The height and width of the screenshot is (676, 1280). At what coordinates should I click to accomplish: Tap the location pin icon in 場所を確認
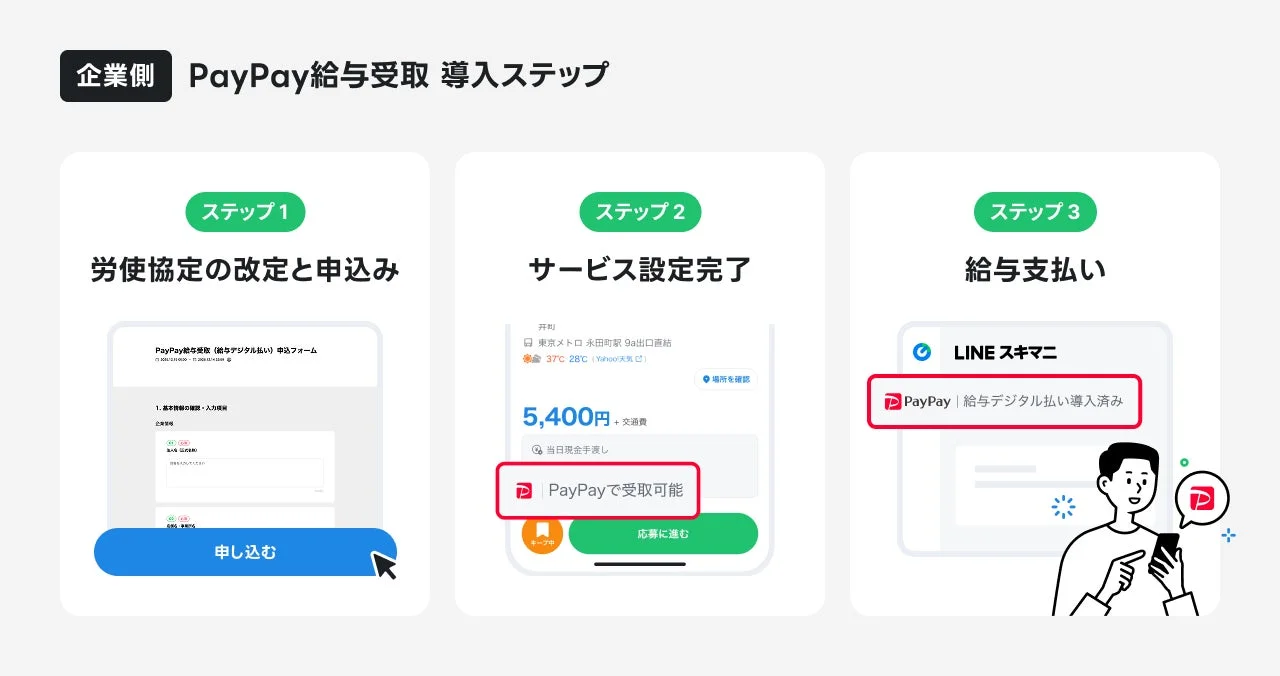[705, 379]
